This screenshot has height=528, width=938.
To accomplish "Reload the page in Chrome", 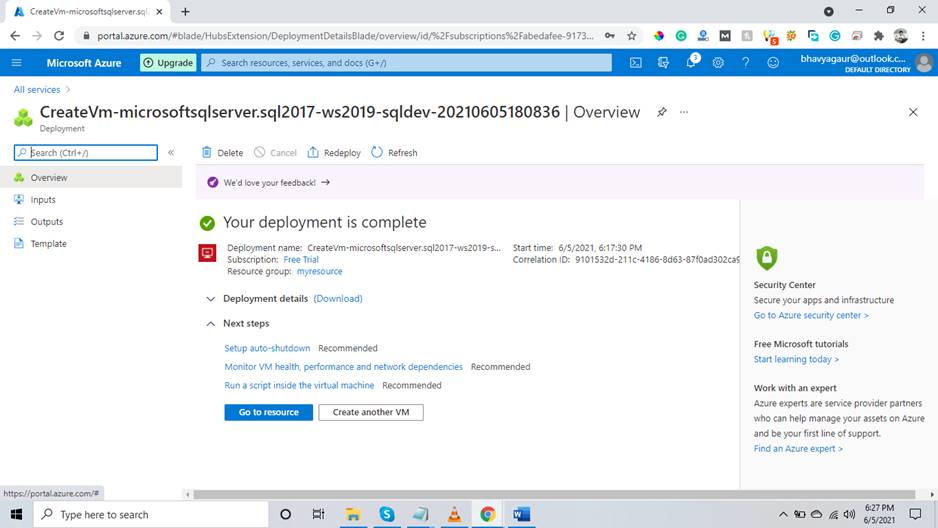I will pos(59,36).
